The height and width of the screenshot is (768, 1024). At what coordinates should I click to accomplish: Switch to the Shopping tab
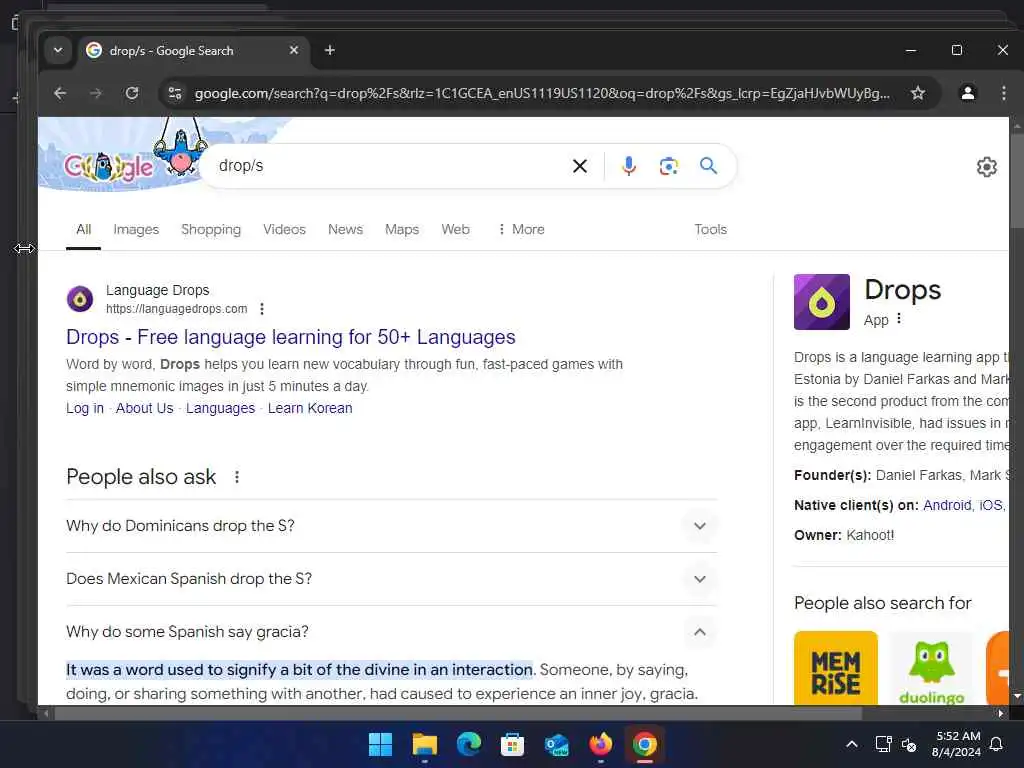click(211, 229)
